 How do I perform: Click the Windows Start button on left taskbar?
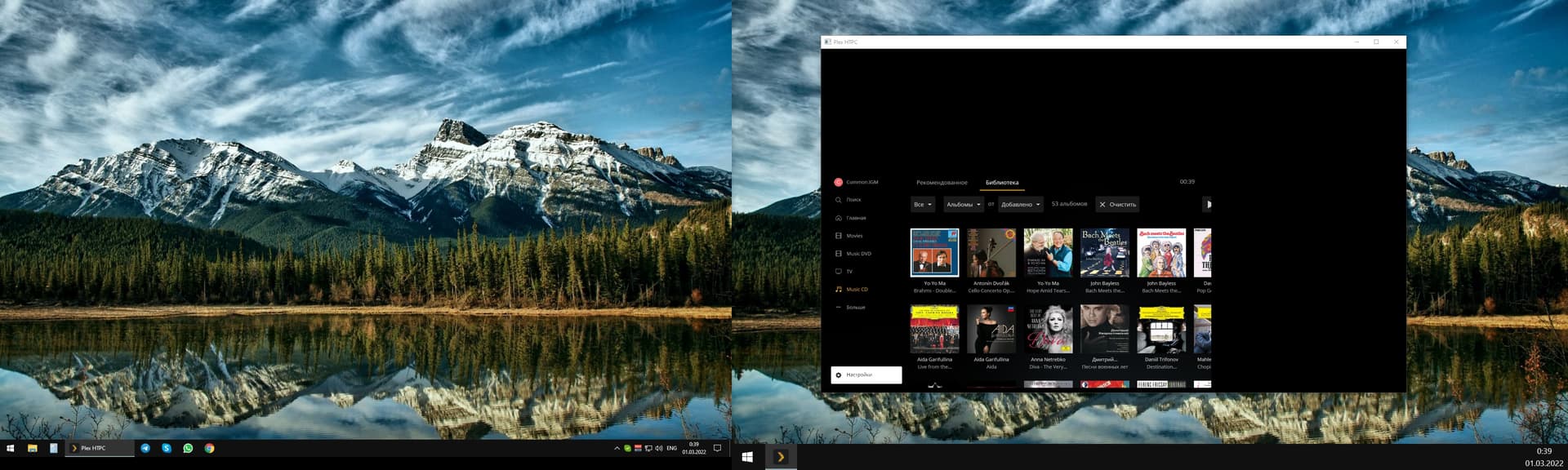11,448
